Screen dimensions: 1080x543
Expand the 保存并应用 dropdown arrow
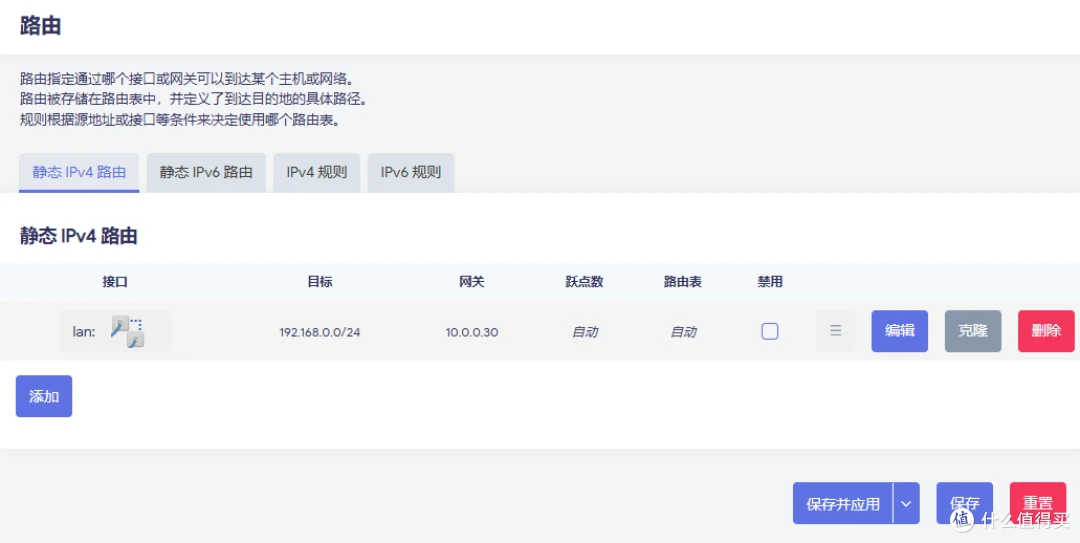pos(906,504)
